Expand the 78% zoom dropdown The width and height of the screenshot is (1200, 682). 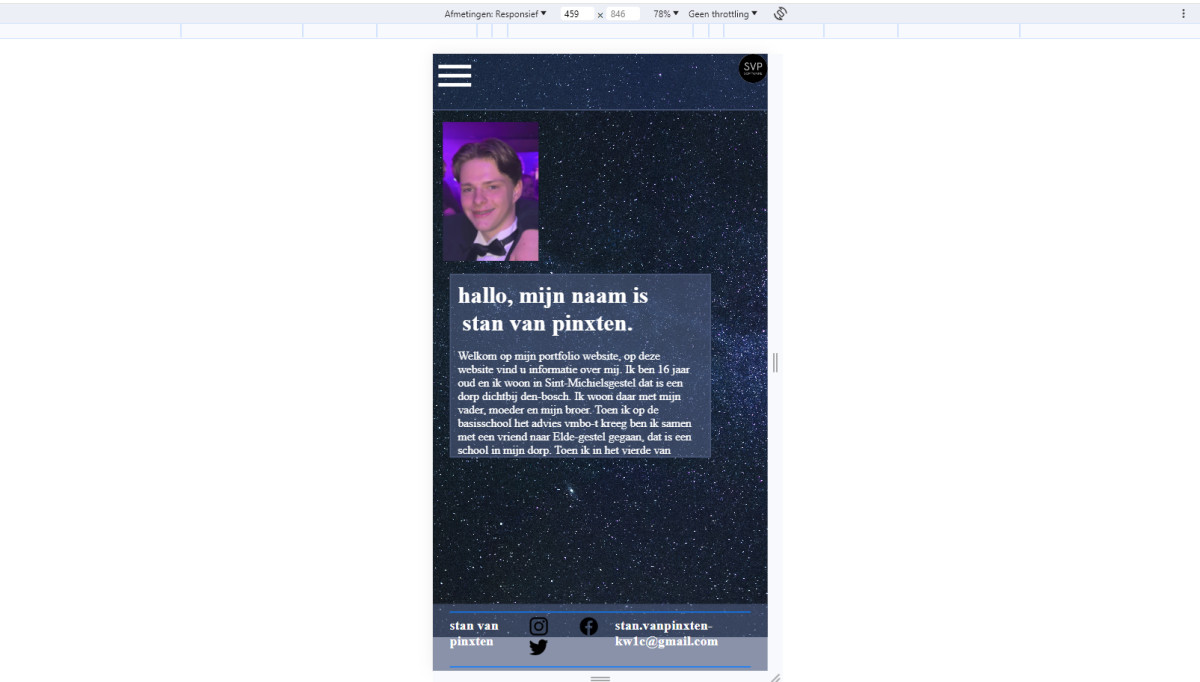click(666, 14)
